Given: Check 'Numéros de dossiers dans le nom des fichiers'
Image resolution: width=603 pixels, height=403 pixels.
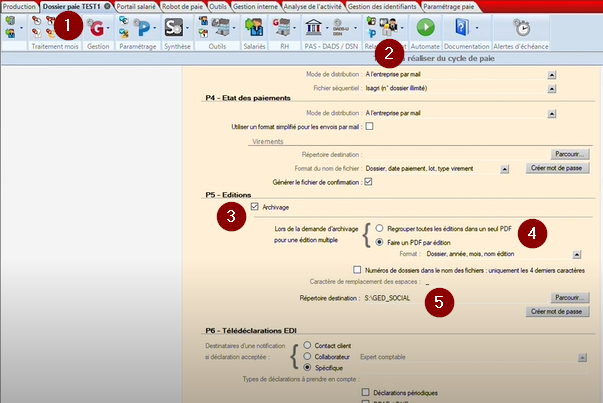Looking at the screenshot, I should click(357, 270).
